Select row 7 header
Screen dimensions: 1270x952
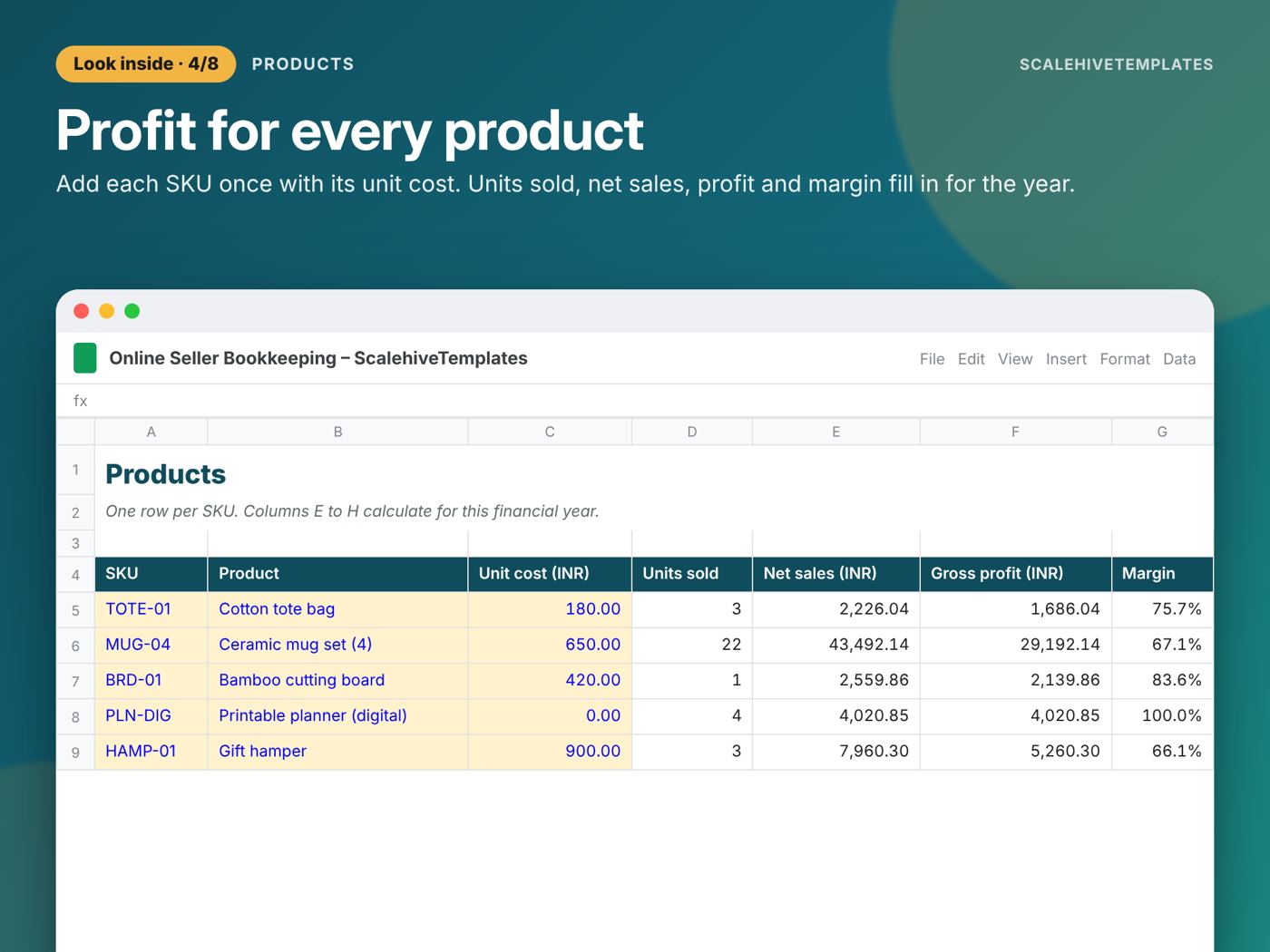[75, 681]
